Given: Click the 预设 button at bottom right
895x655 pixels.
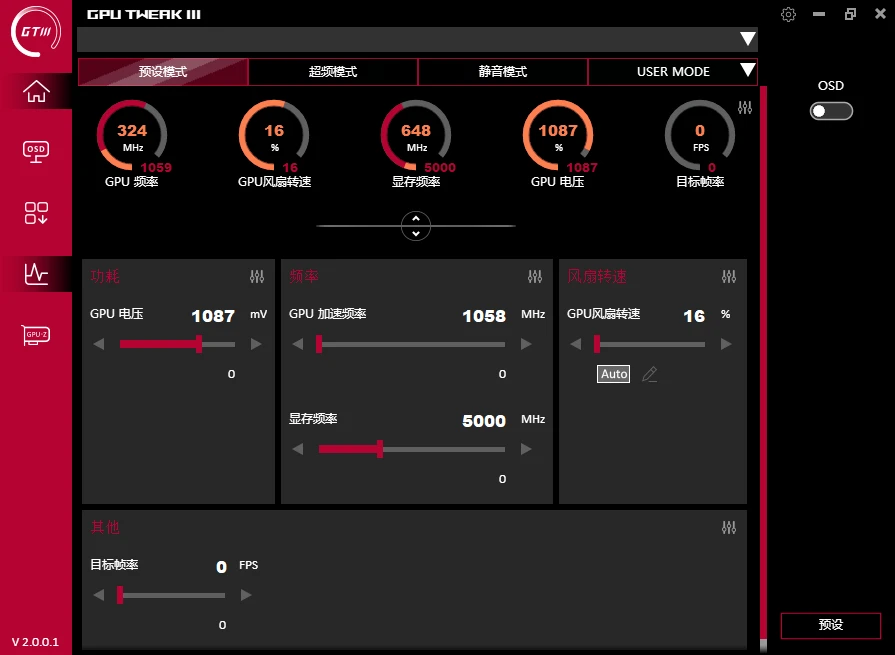Looking at the screenshot, I should pos(830,625).
